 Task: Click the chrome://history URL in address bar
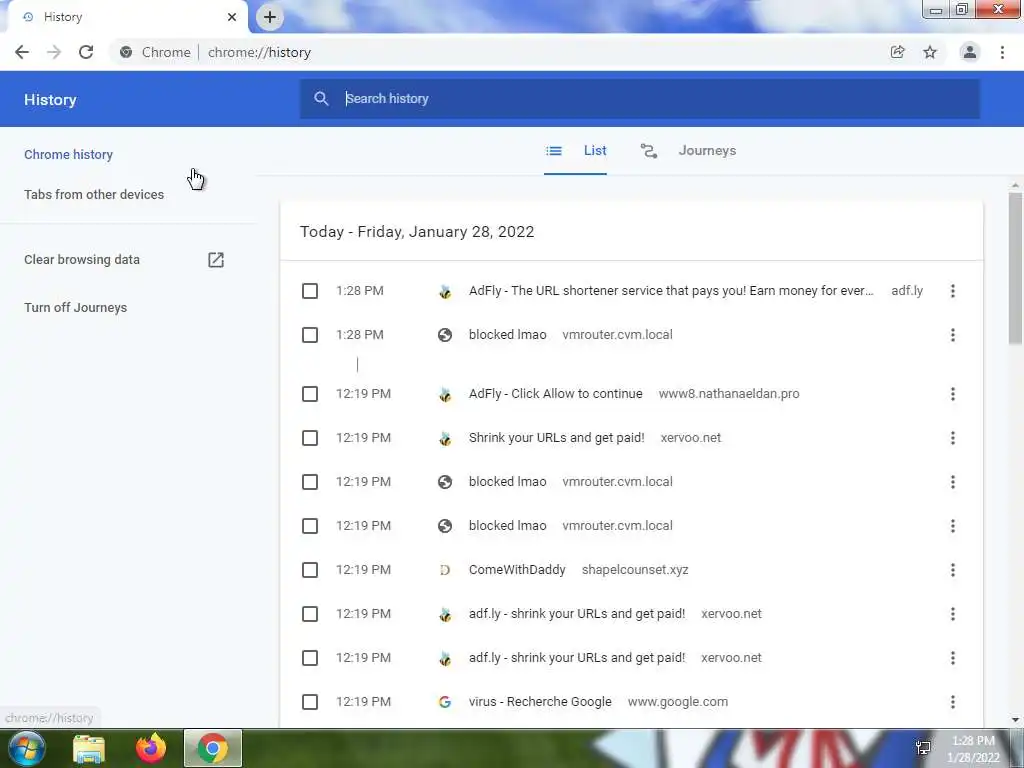coord(259,52)
